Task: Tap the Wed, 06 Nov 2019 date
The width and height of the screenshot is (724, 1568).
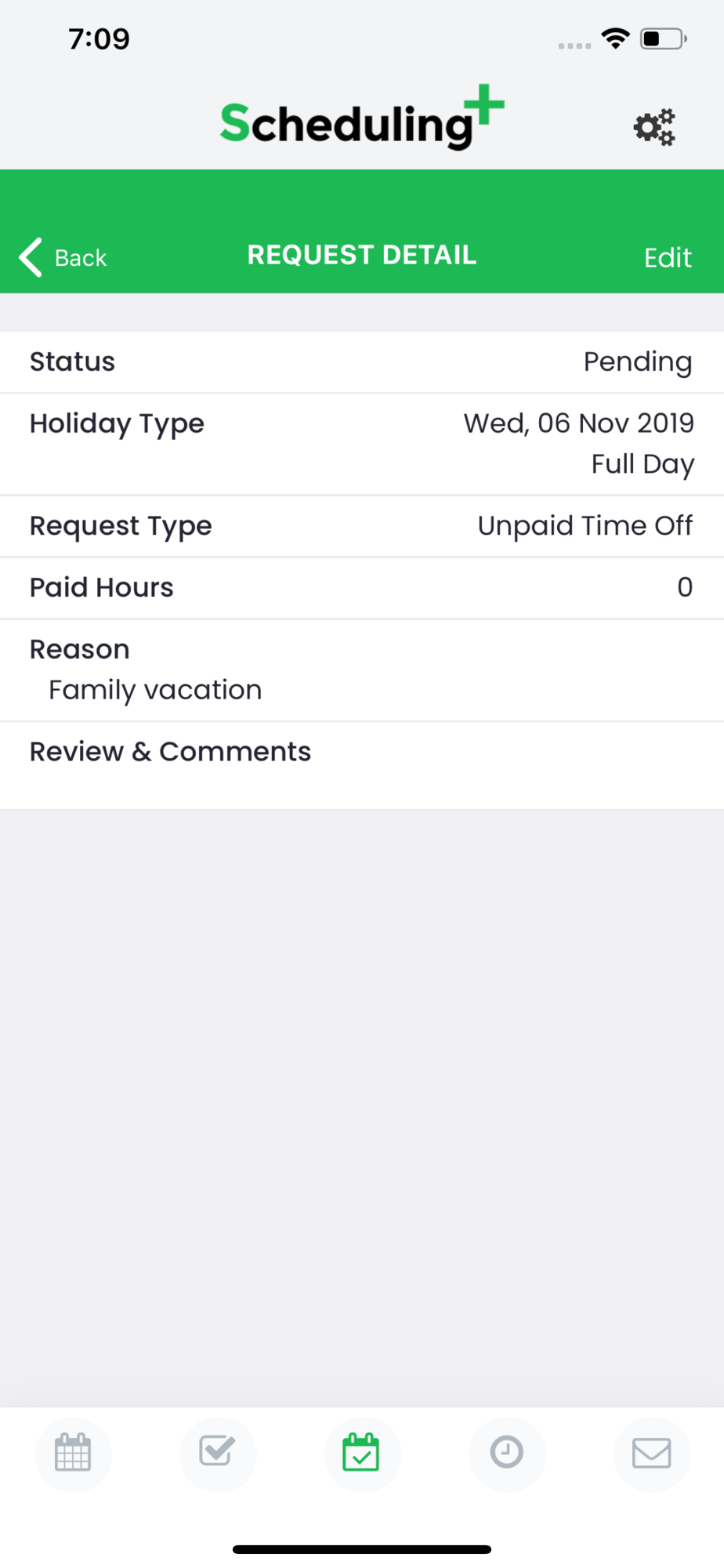Action: [x=578, y=423]
